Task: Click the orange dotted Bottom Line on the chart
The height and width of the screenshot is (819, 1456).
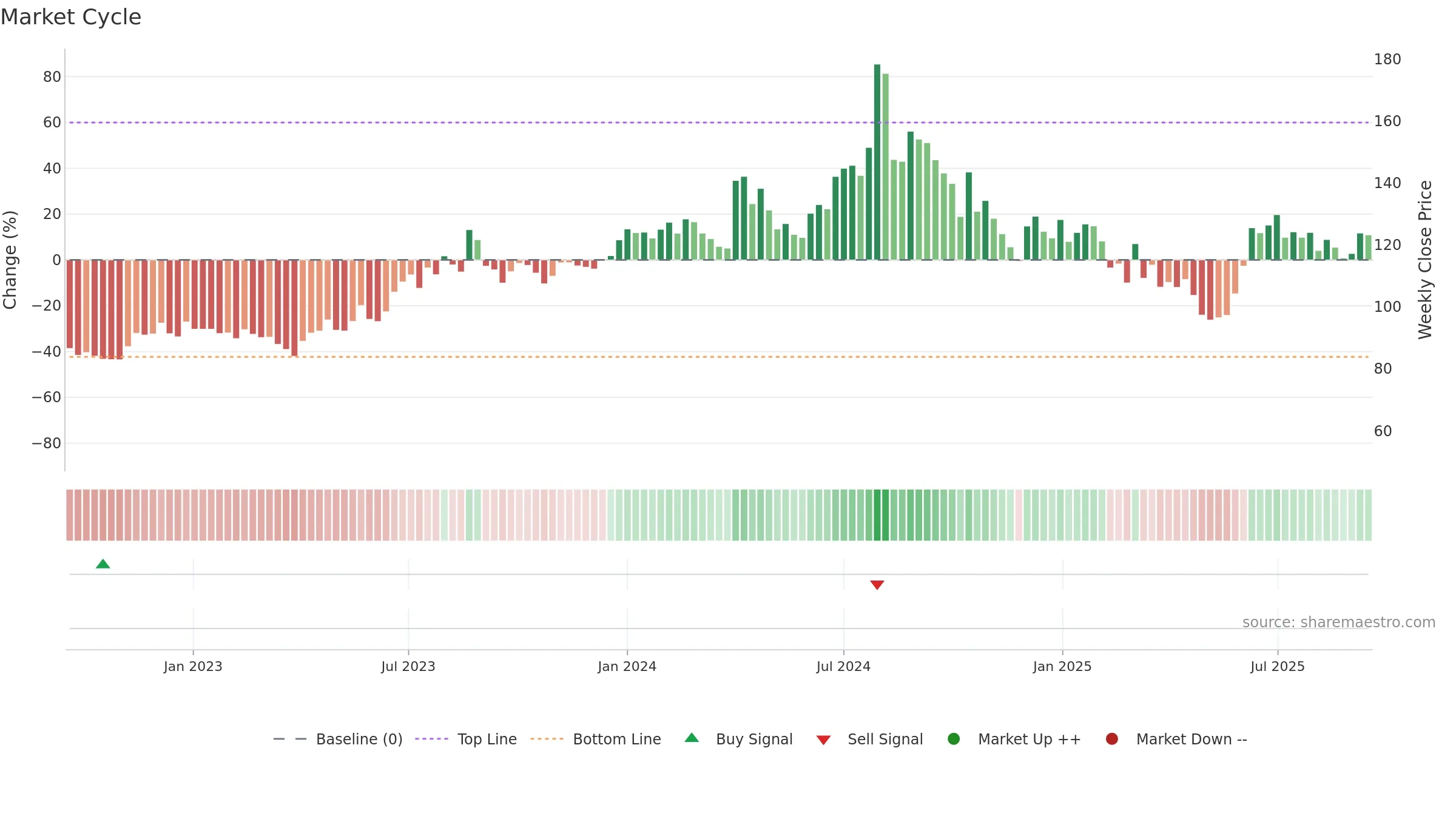Action: 719,357
